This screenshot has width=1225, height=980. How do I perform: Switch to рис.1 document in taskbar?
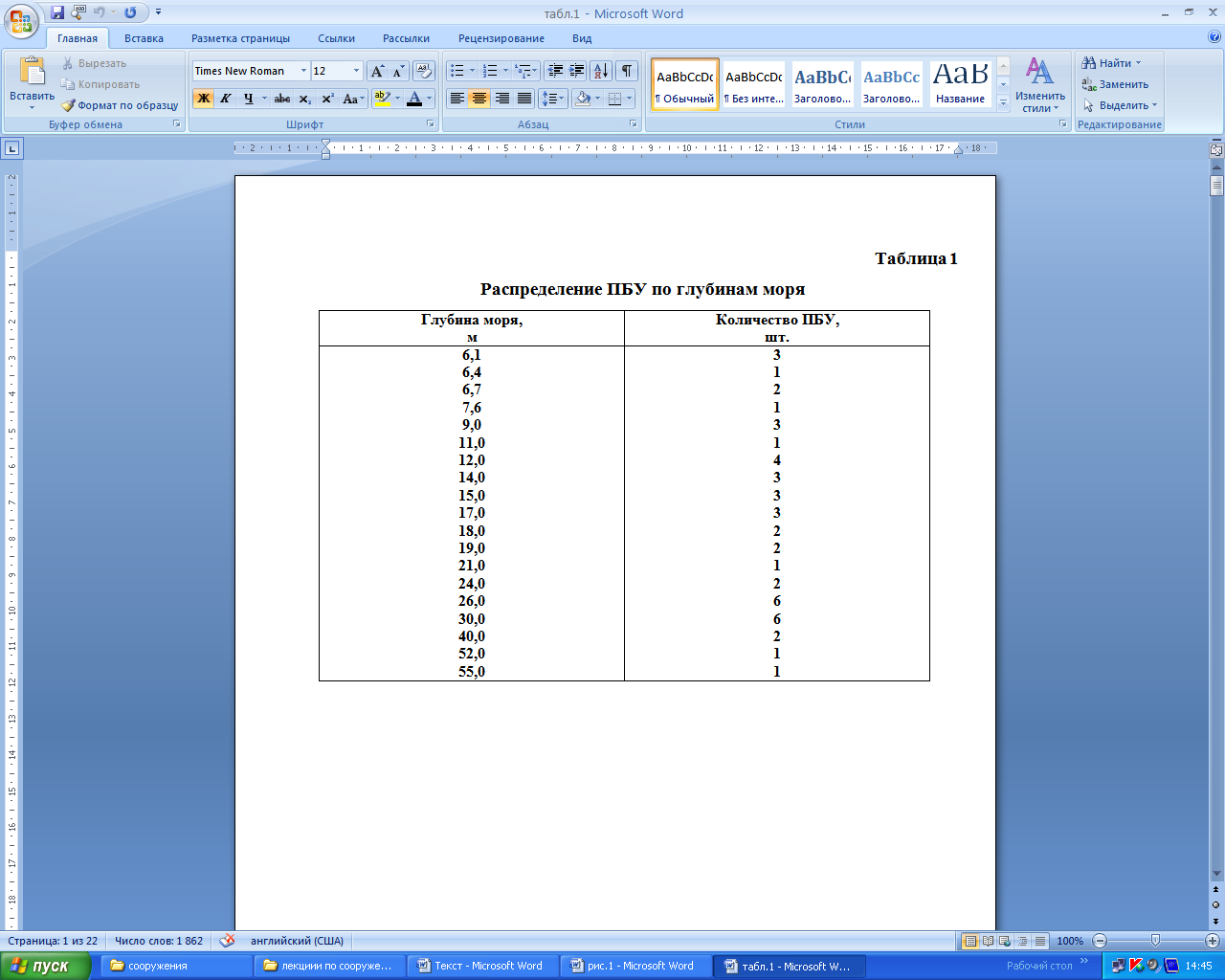633,966
